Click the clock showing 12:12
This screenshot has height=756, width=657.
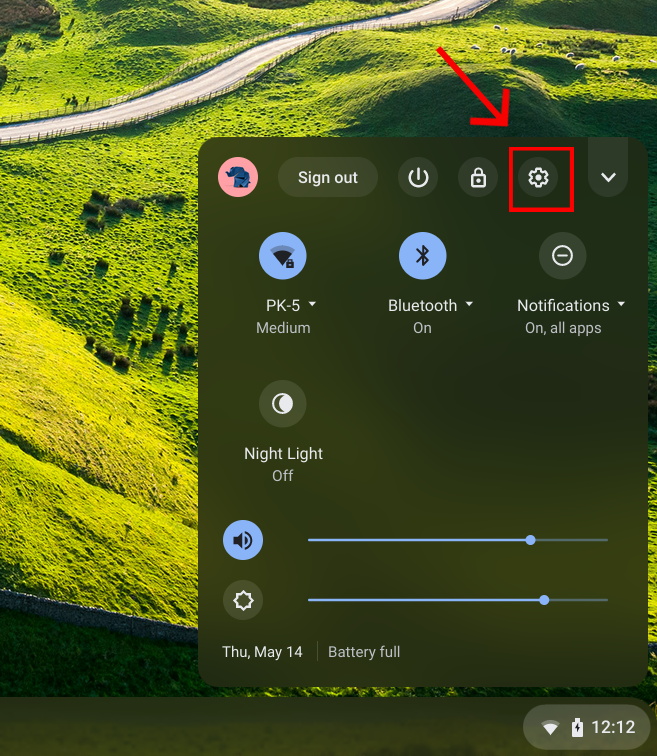click(x=613, y=727)
